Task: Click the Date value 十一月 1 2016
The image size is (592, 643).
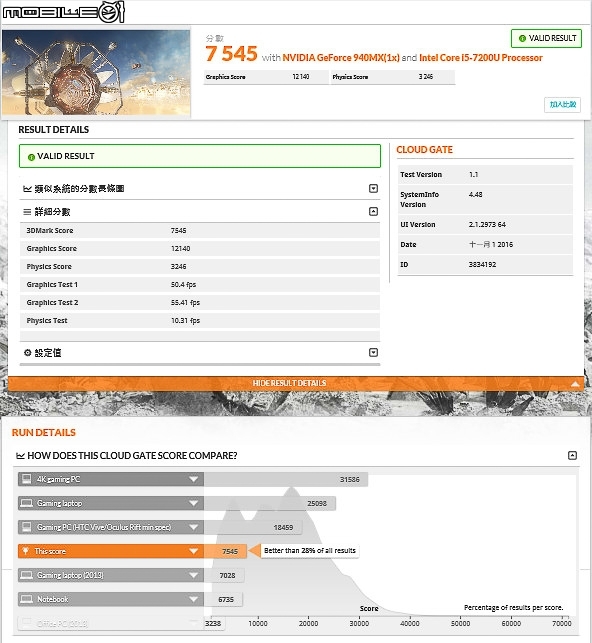Action: 491,245
